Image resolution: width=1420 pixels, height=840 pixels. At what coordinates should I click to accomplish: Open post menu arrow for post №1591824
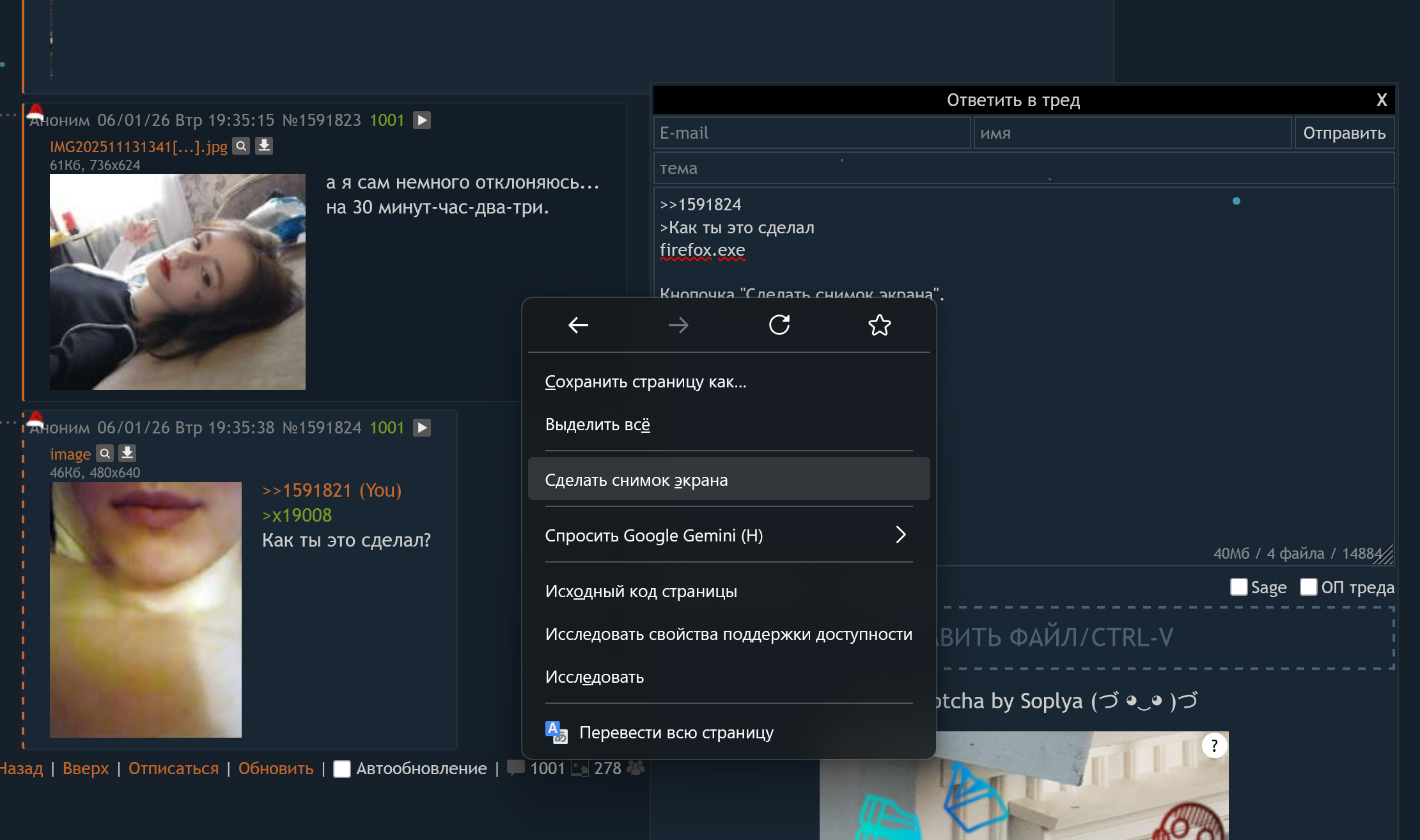point(422,428)
